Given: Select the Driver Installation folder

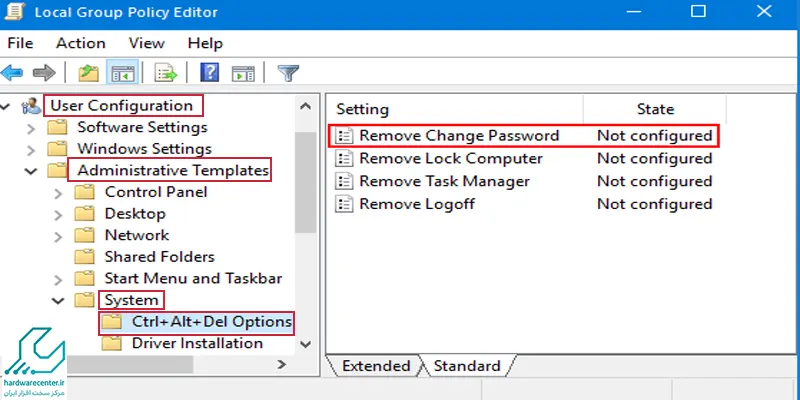Looking at the screenshot, I should (197, 343).
